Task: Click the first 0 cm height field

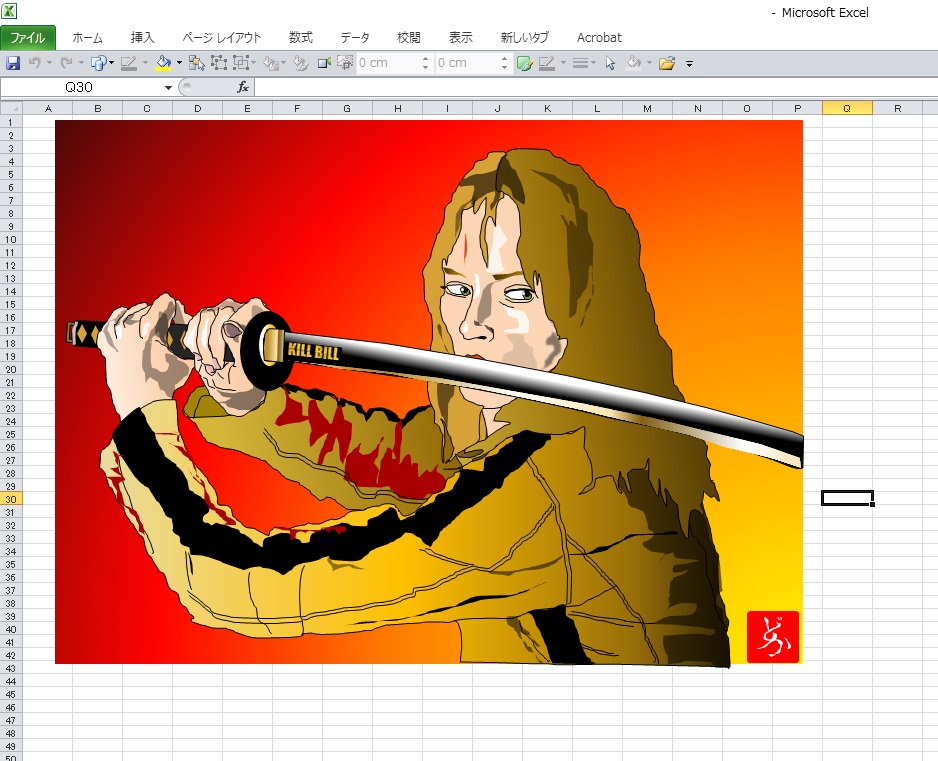Action: pos(388,63)
